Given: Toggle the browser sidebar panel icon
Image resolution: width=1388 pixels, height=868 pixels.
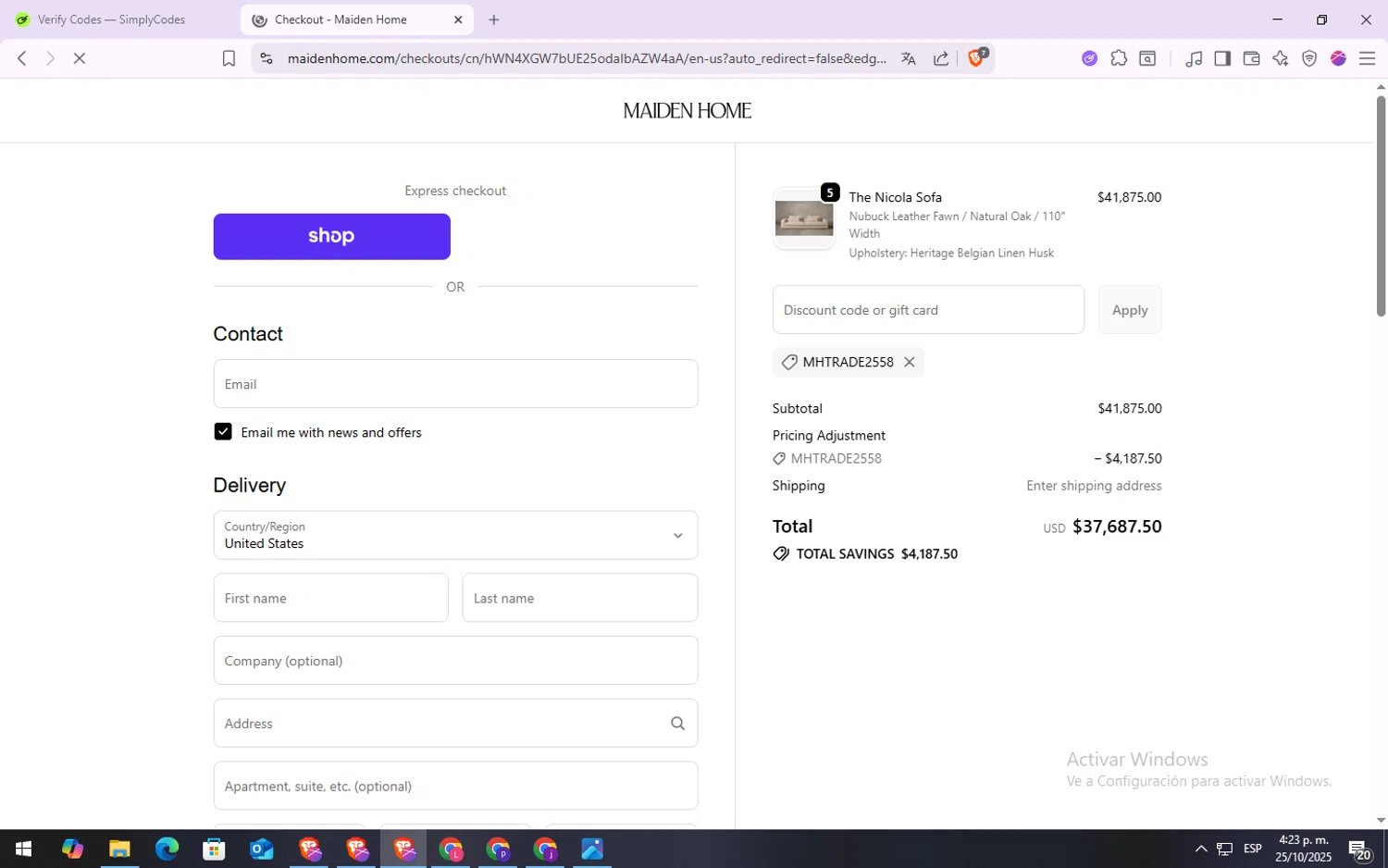Looking at the screenshot, I should [1222, 58].
